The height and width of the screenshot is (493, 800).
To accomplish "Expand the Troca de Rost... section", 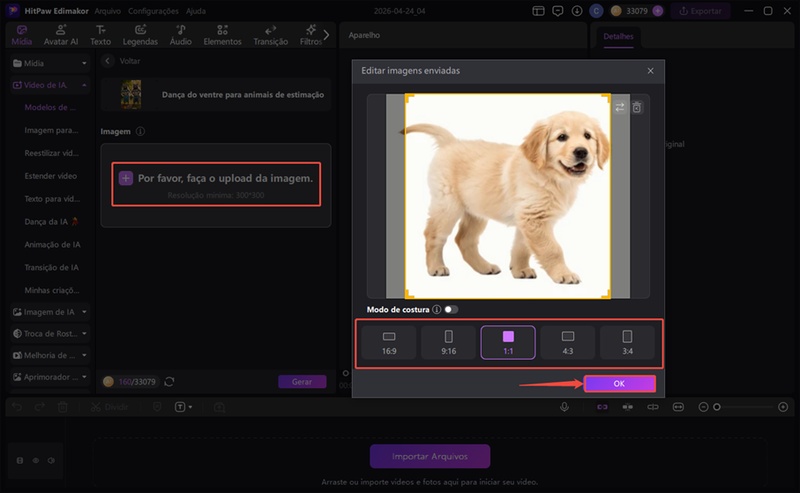I will (84, 334).
